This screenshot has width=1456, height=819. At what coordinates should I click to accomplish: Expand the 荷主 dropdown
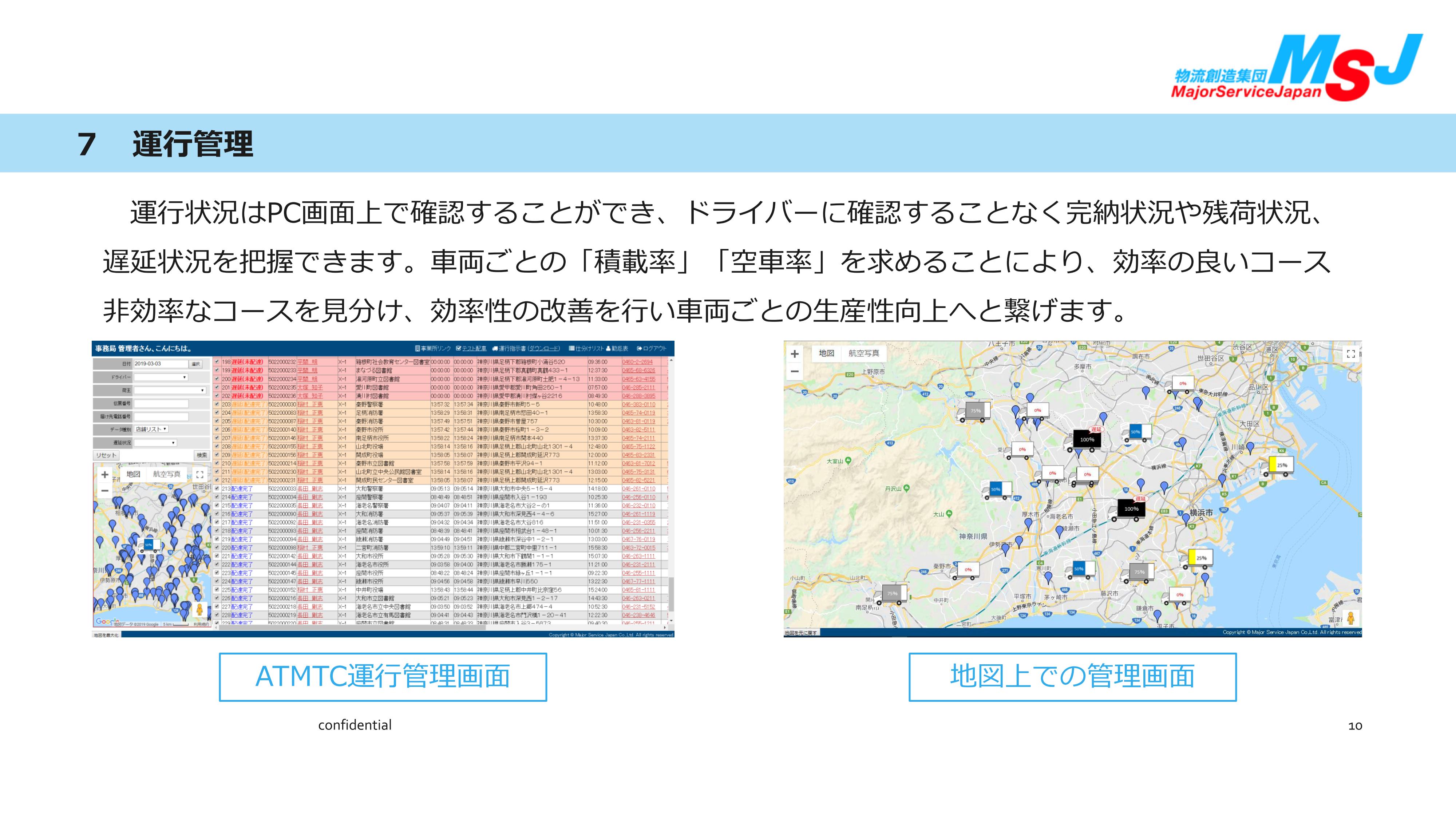170,390
